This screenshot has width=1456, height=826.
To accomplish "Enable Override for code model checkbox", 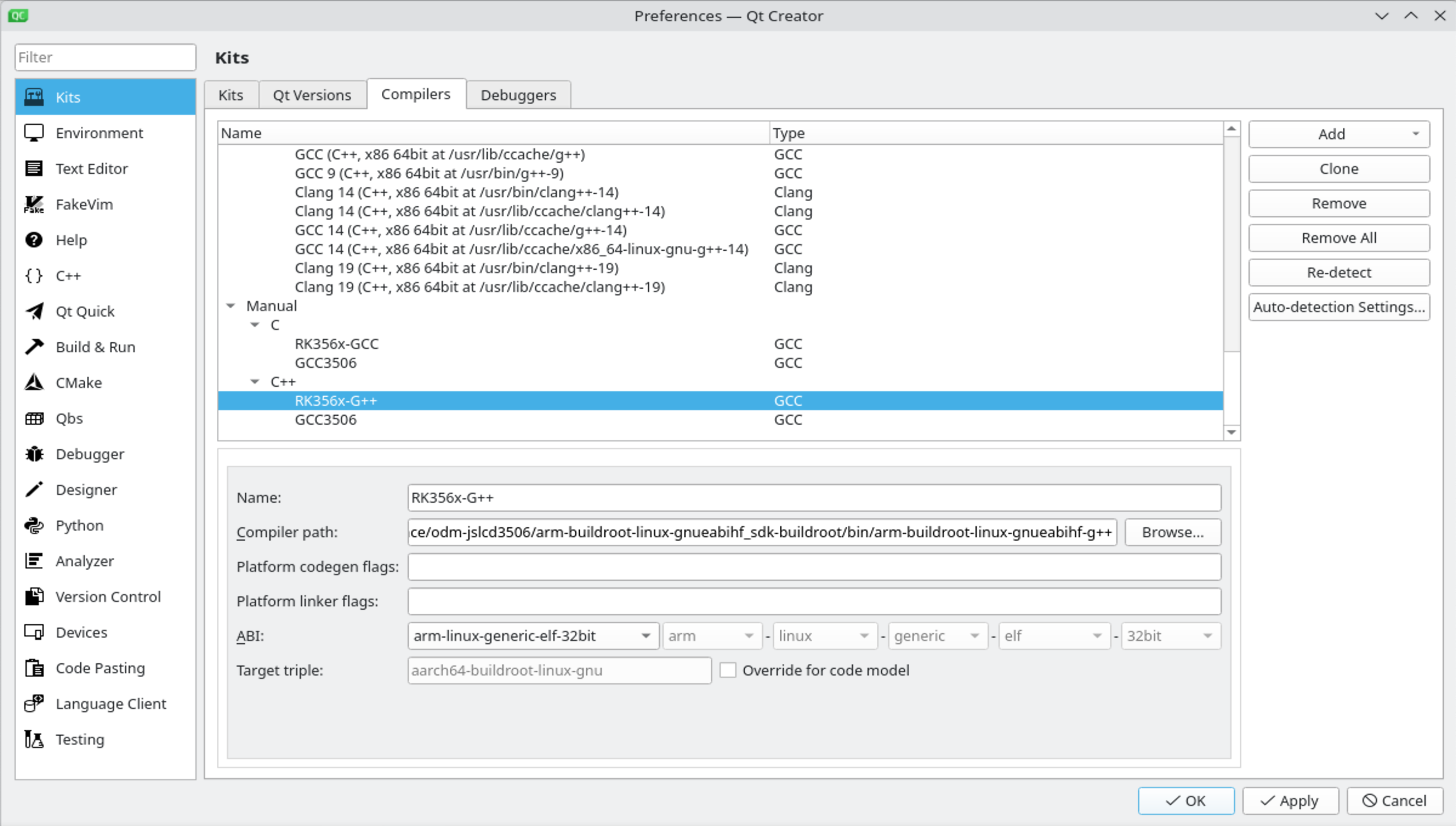I will click(x=727, y=670).
